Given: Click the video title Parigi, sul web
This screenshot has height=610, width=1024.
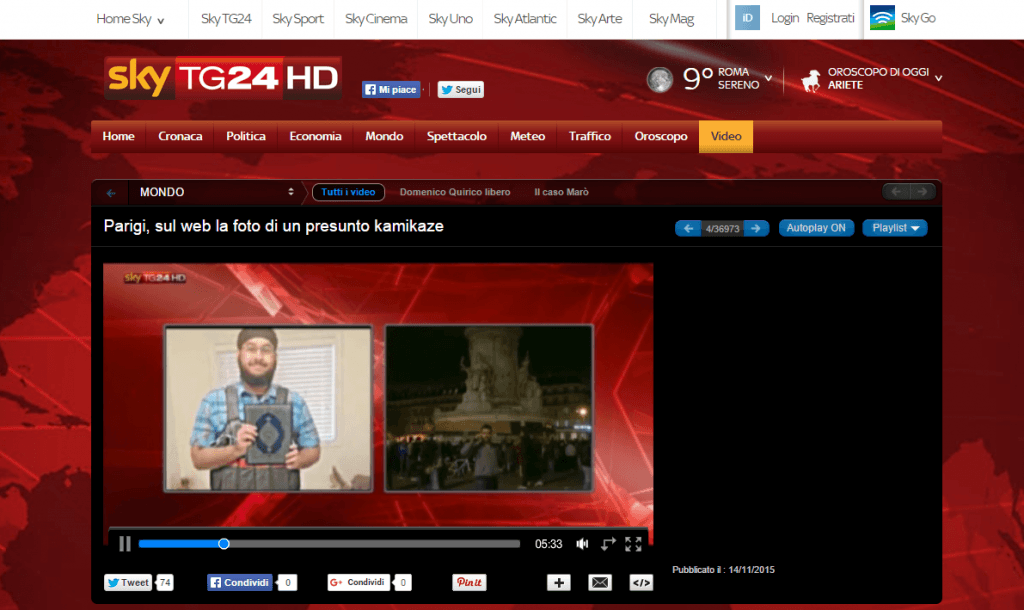Looking at the screenshot, I should coord(274,226).
